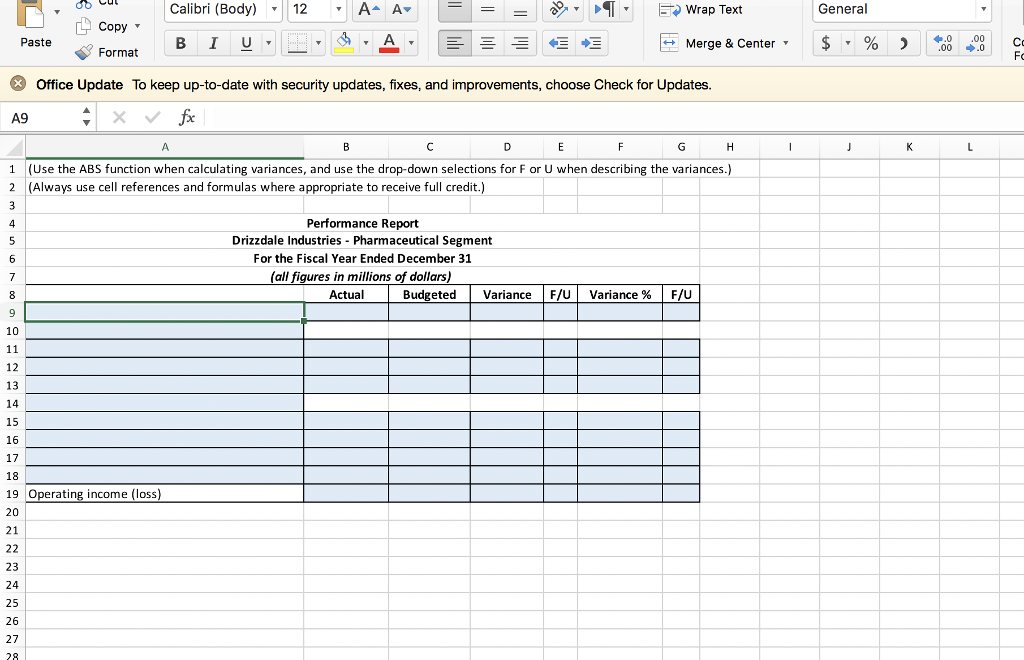This screenshot has height=660, width=1024.
Task: Apply bold formatting
Action: tap(180, 43)
